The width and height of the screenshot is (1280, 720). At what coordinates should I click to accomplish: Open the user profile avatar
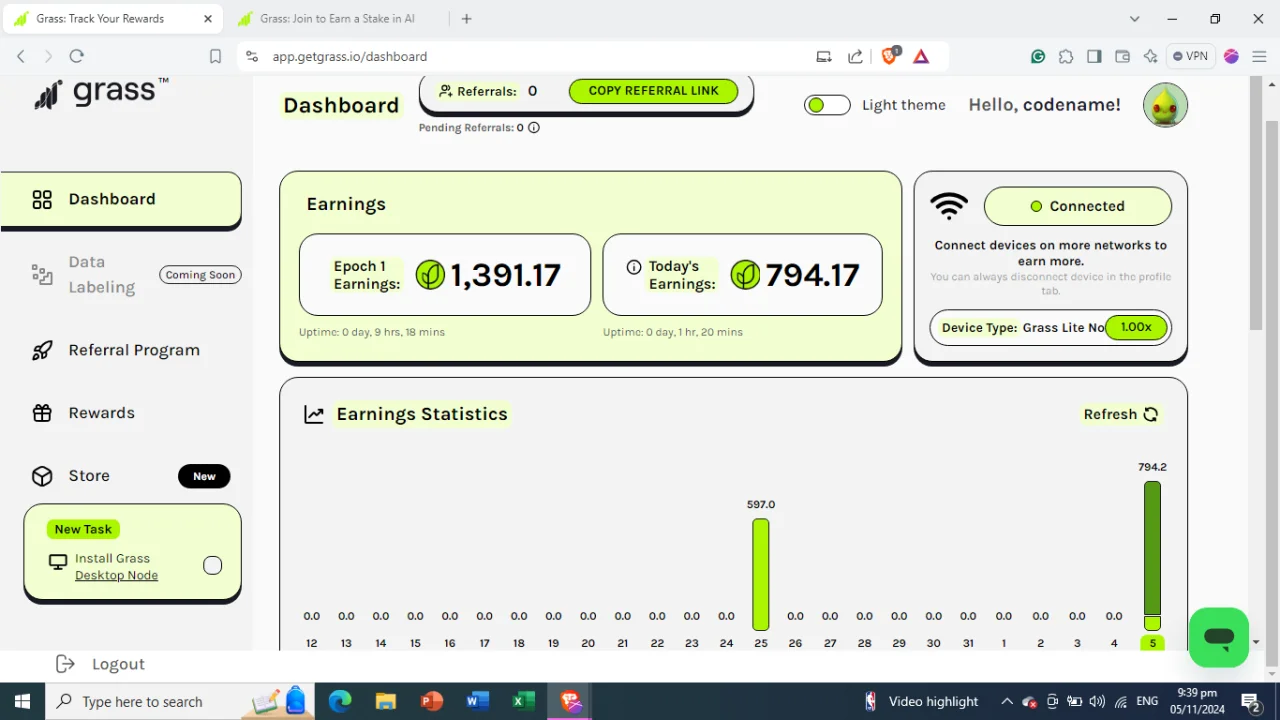pos(1165,105)
